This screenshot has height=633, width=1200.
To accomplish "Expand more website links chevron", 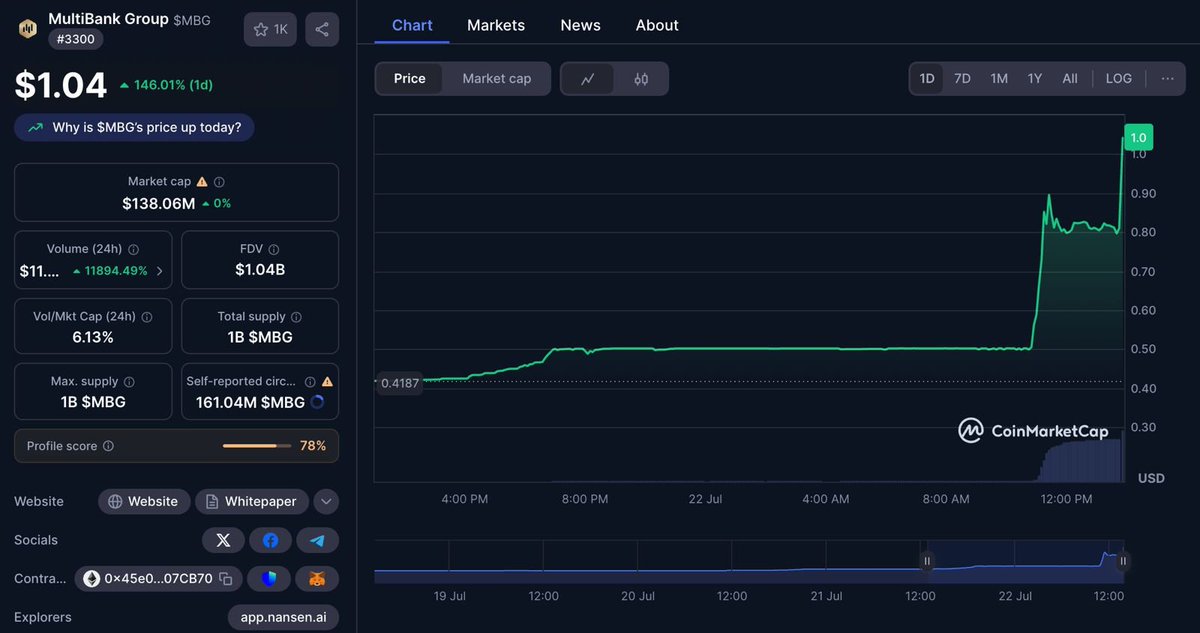I will coord(326,502).
